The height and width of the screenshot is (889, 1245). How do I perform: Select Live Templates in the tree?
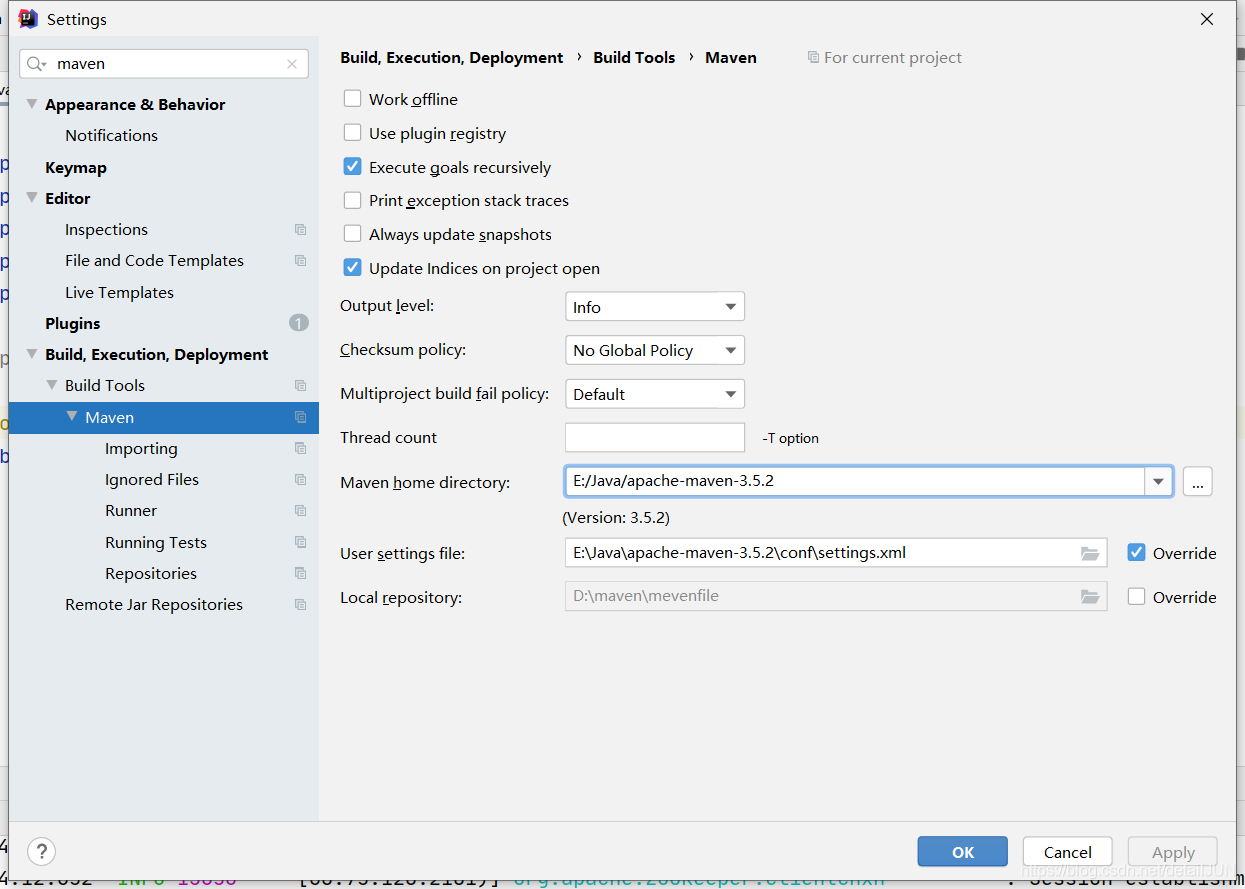pyautogui.click(x=120, y=292)
